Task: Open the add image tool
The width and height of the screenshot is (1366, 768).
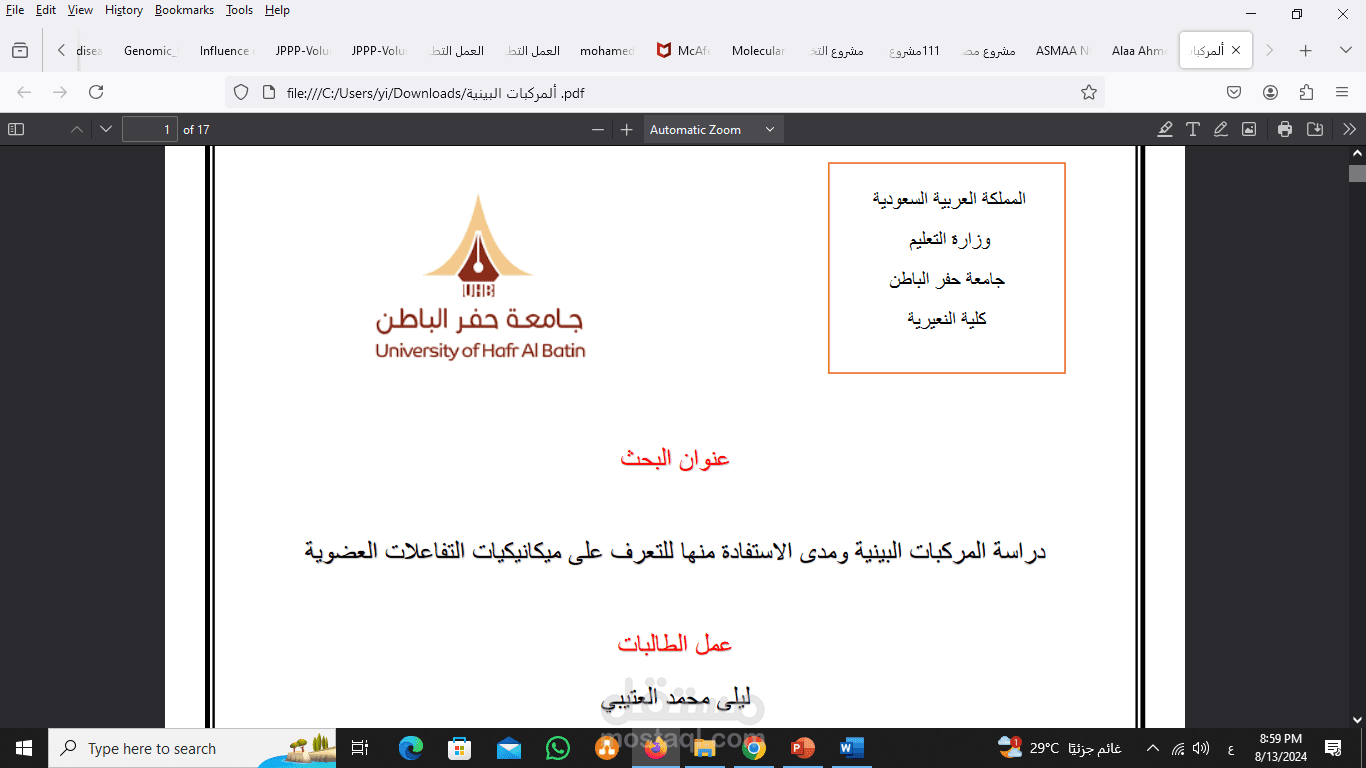Action: point(1248,128)
